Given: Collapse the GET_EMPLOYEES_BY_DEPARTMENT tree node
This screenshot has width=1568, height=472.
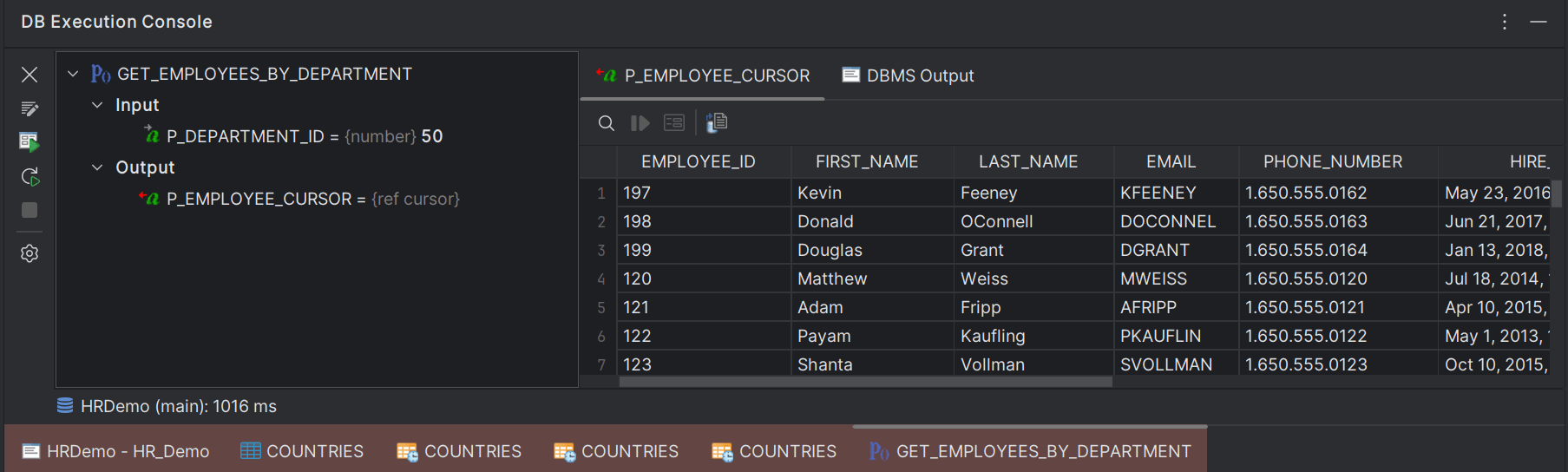Looking at the screenshot, I should [73, 75].
